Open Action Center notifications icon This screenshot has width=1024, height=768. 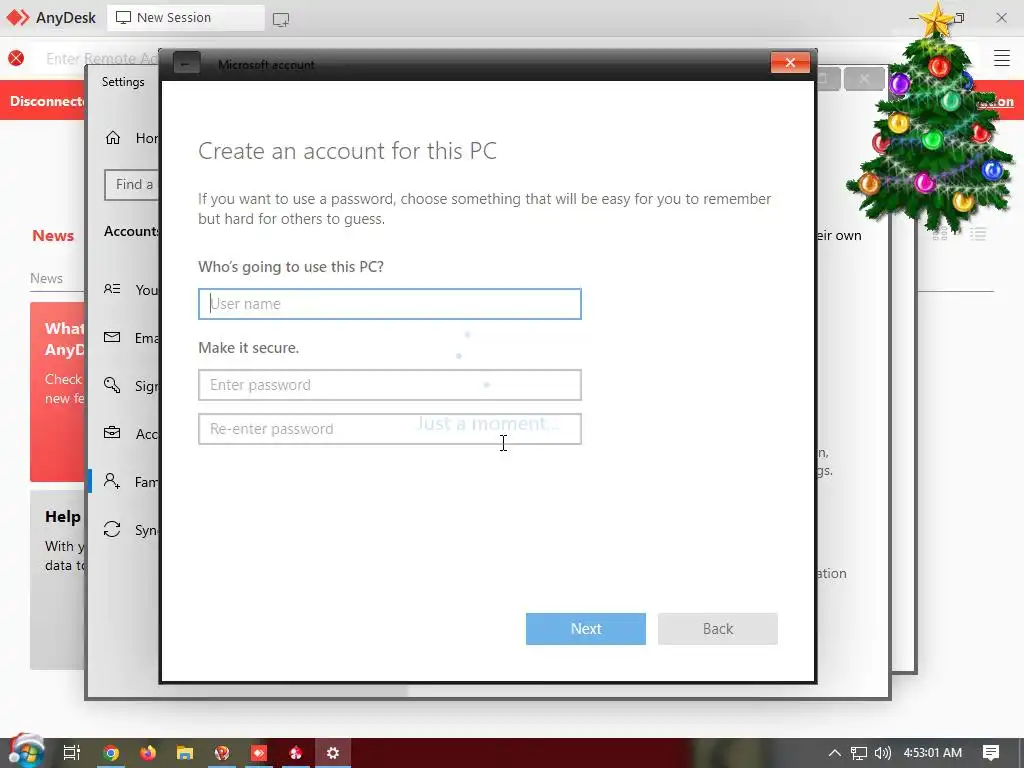coord(991,753)
